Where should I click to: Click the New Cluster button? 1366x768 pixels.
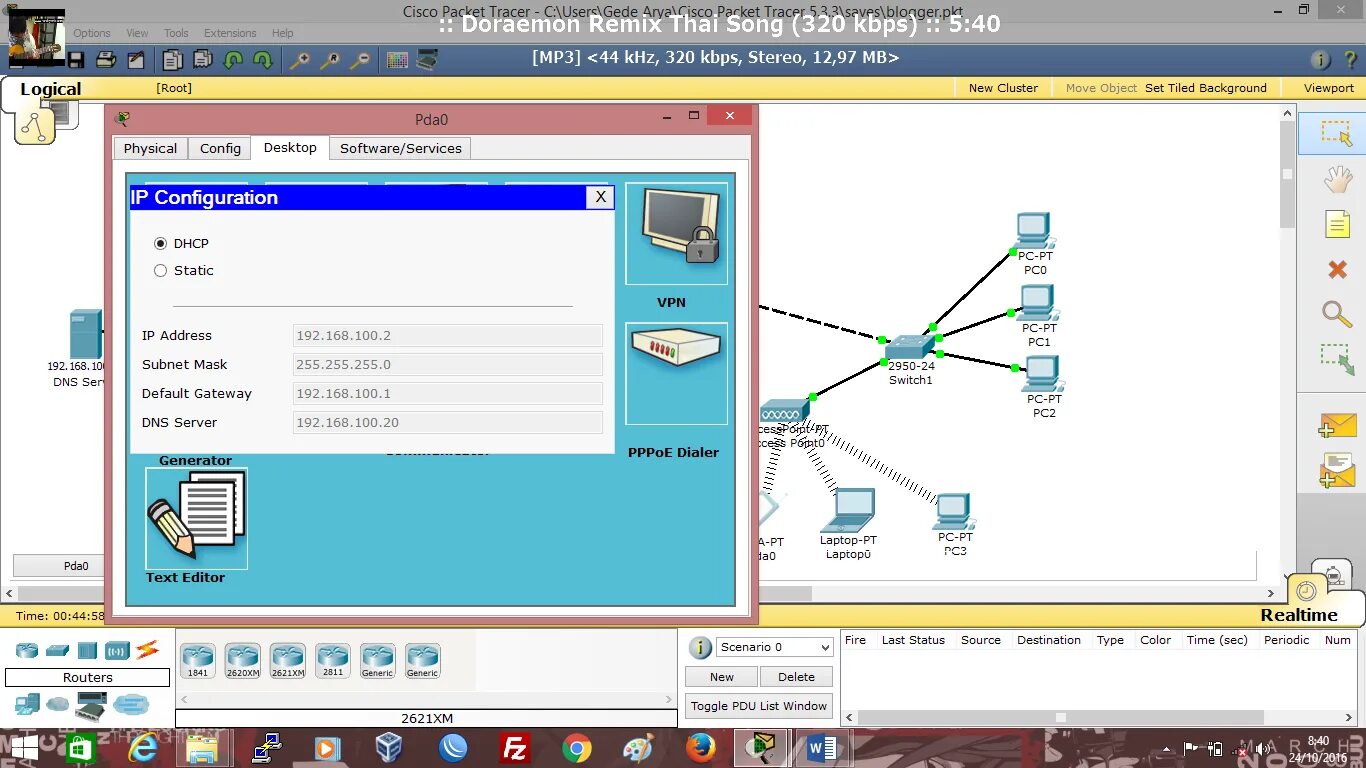(x=1003, y=88)
